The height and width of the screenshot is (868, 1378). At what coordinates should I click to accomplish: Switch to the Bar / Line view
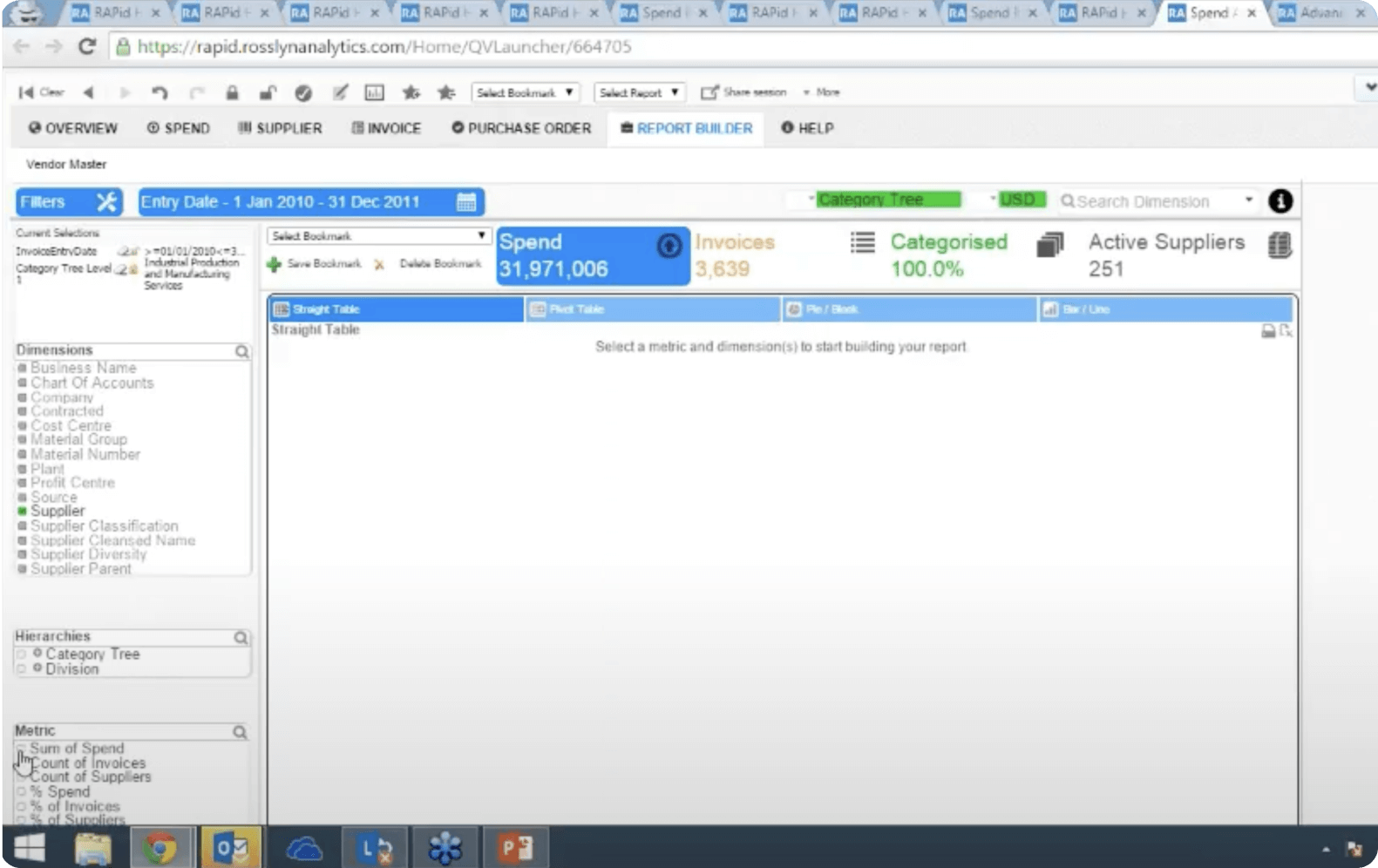[1165, 309]
